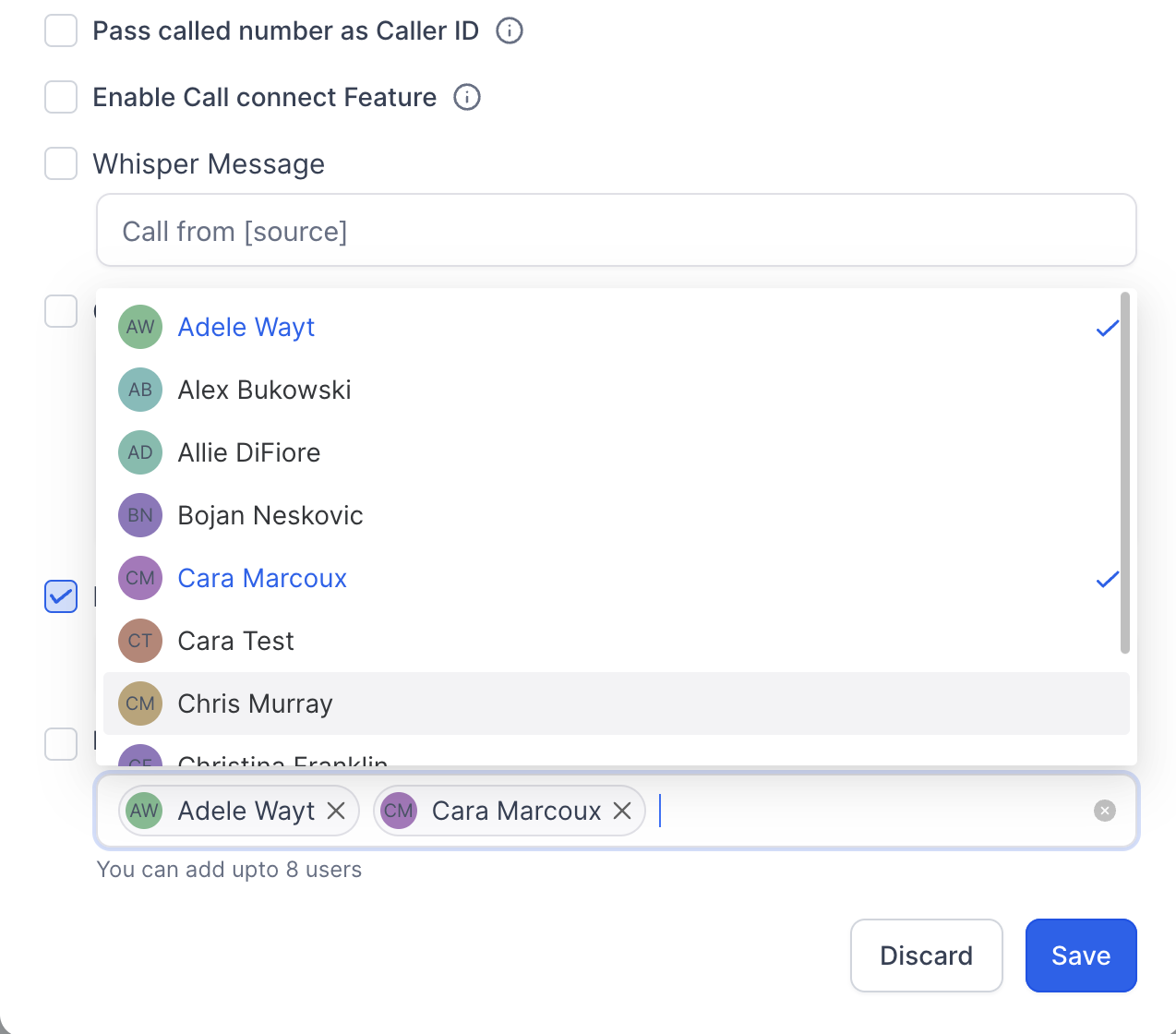Remove Adele Wayt chip from selection

[336, 811]
